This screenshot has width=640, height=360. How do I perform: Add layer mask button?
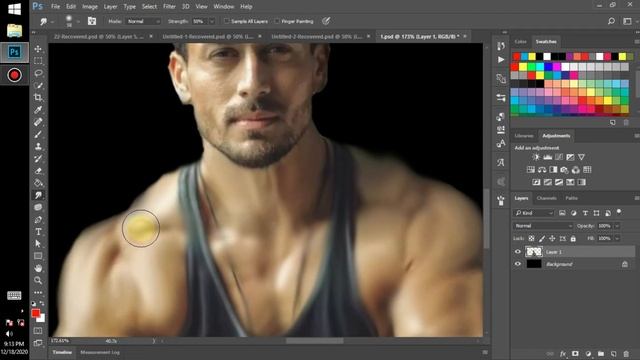575,354
